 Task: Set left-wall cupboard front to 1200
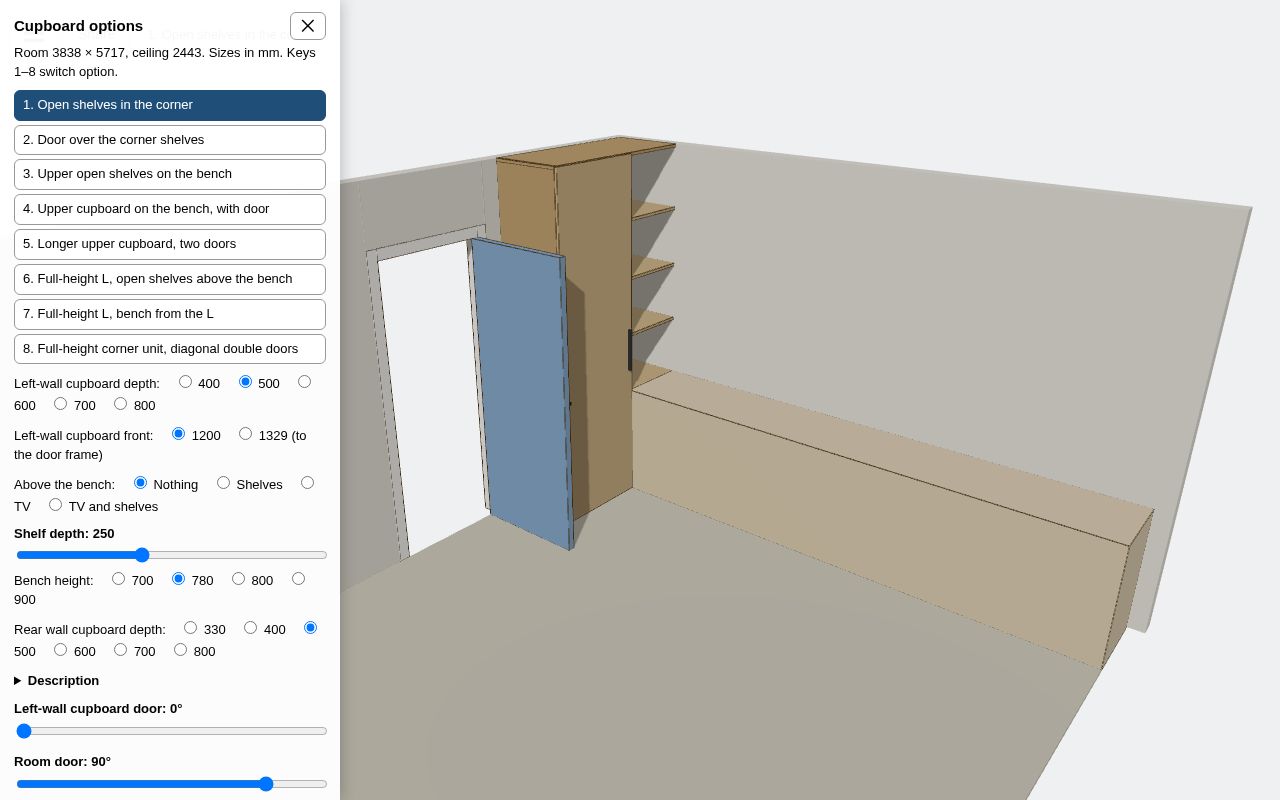(x=178, y=434)
